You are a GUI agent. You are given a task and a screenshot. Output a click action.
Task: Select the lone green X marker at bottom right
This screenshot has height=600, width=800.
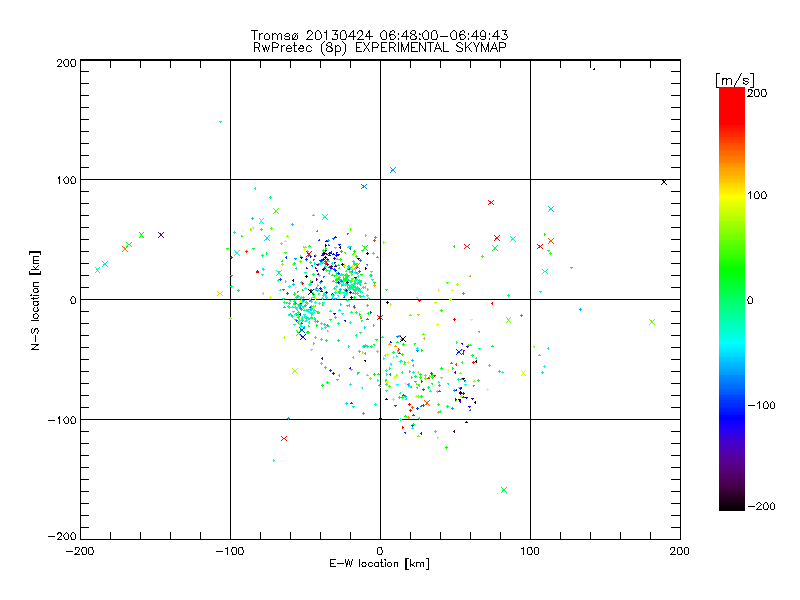pos(504,490)
